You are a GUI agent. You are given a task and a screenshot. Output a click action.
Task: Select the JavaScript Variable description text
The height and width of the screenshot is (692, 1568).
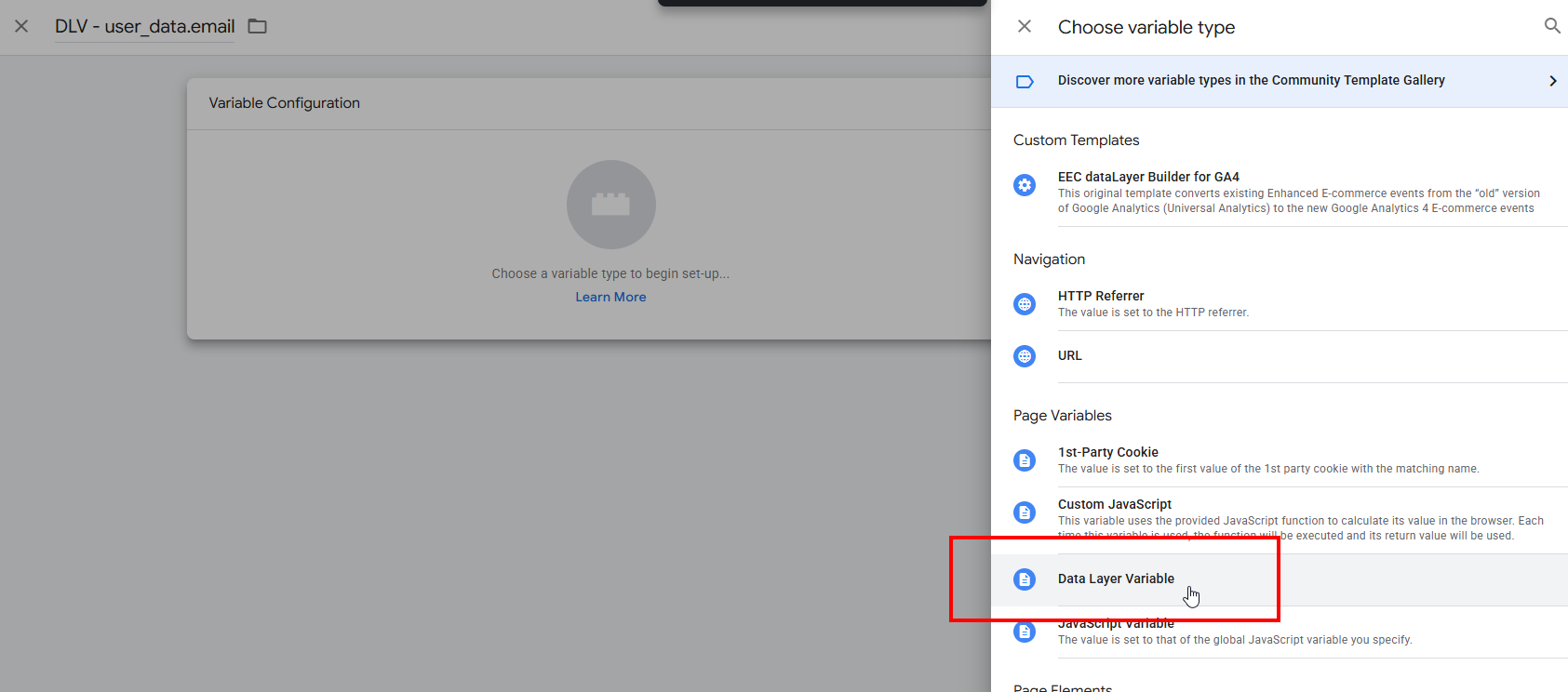(1235, 640)
